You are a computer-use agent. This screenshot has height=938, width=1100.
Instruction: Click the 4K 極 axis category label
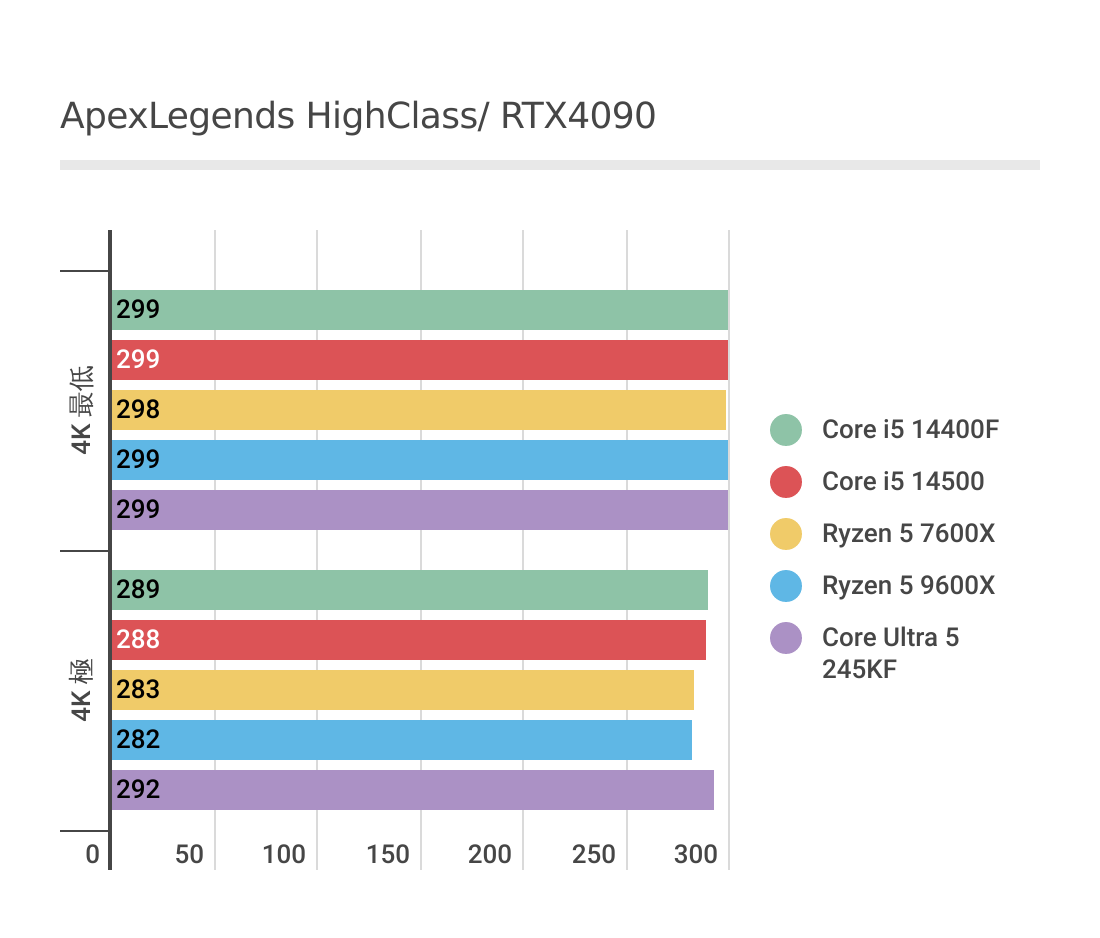[x=84, y=690]
